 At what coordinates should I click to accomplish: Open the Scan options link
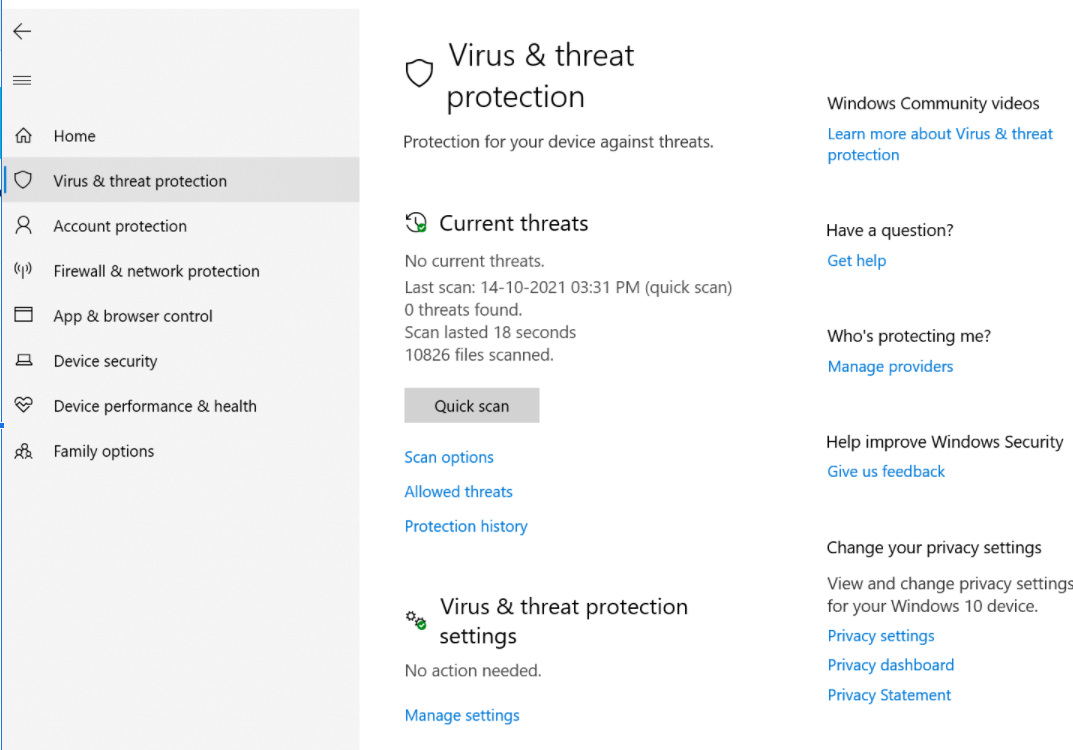[x=449, y=457]
